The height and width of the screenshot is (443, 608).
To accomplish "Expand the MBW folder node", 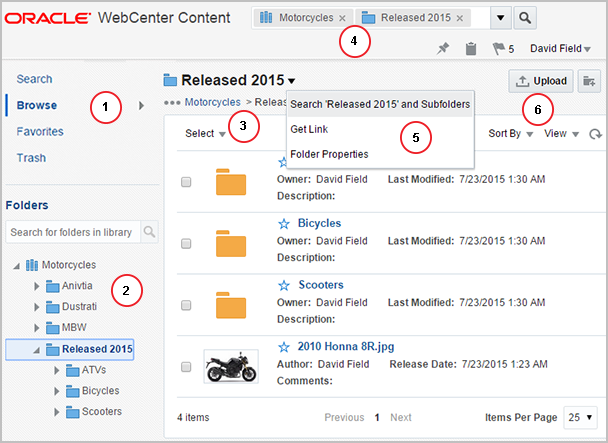I will (x=36, y=328).
